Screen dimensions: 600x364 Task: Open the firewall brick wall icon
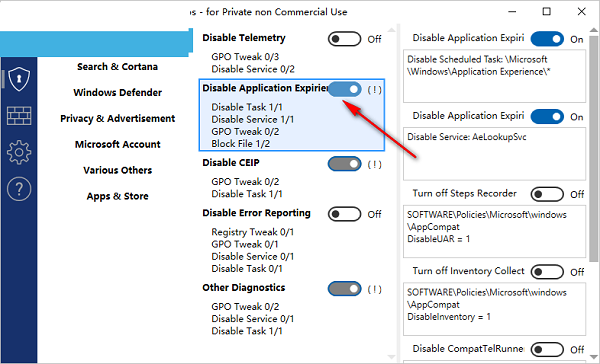tap(19, 116)
